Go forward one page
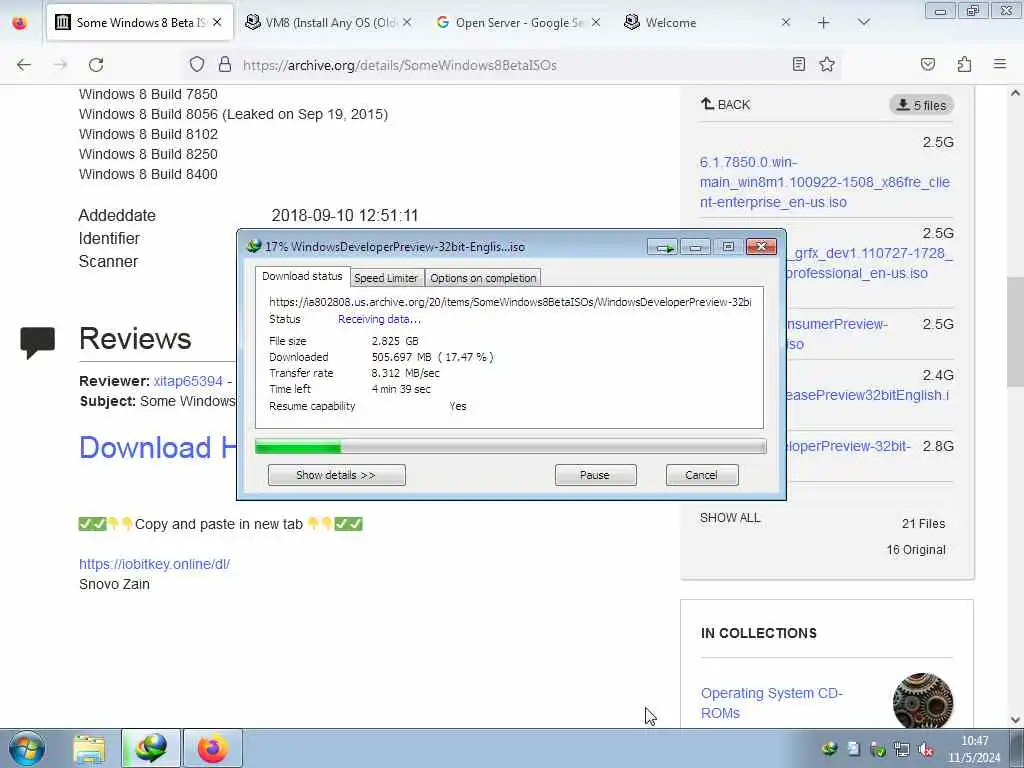The image size is (1024, 768). tap(60, 65)
